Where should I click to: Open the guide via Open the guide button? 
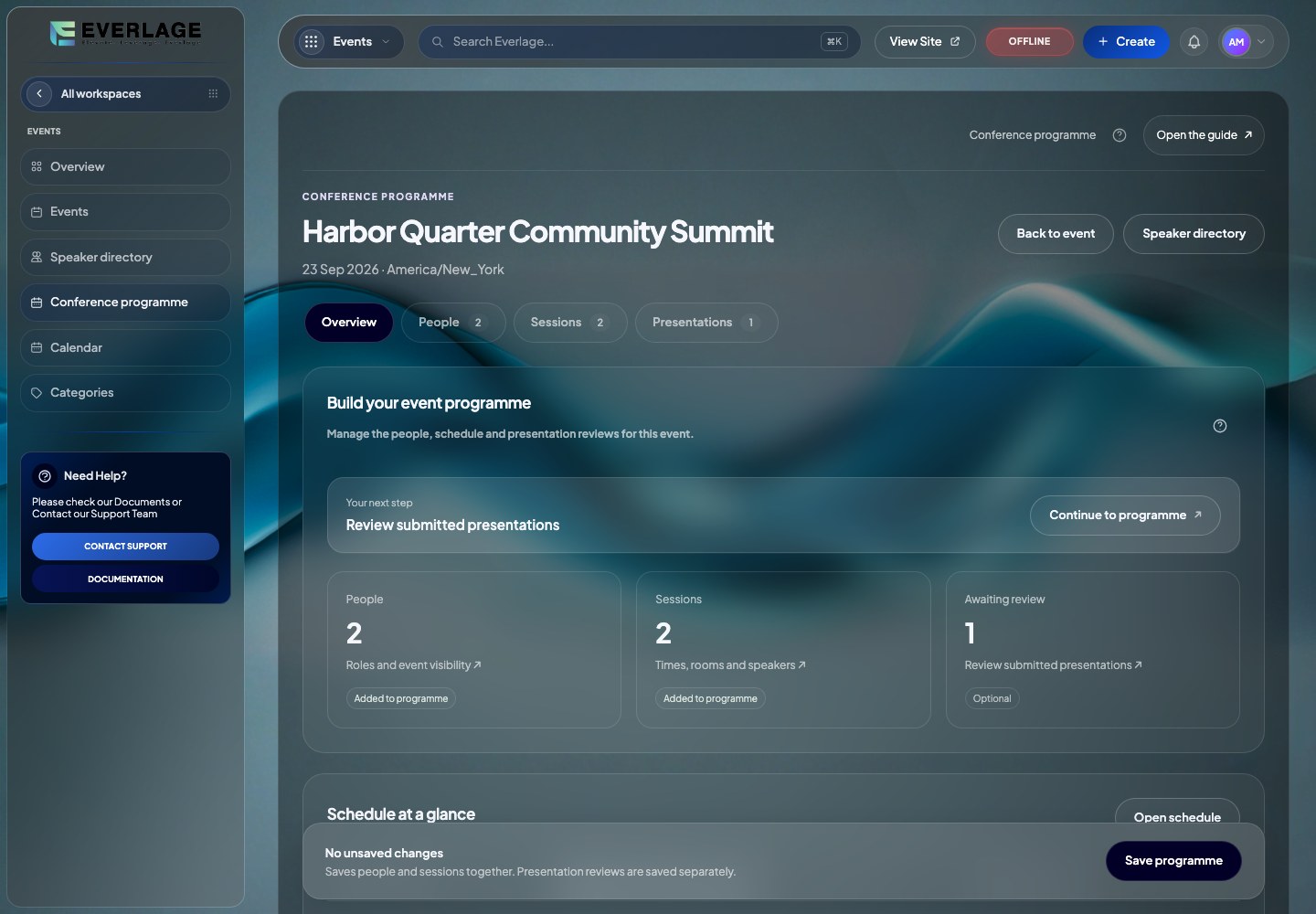tap(1204, 135)
